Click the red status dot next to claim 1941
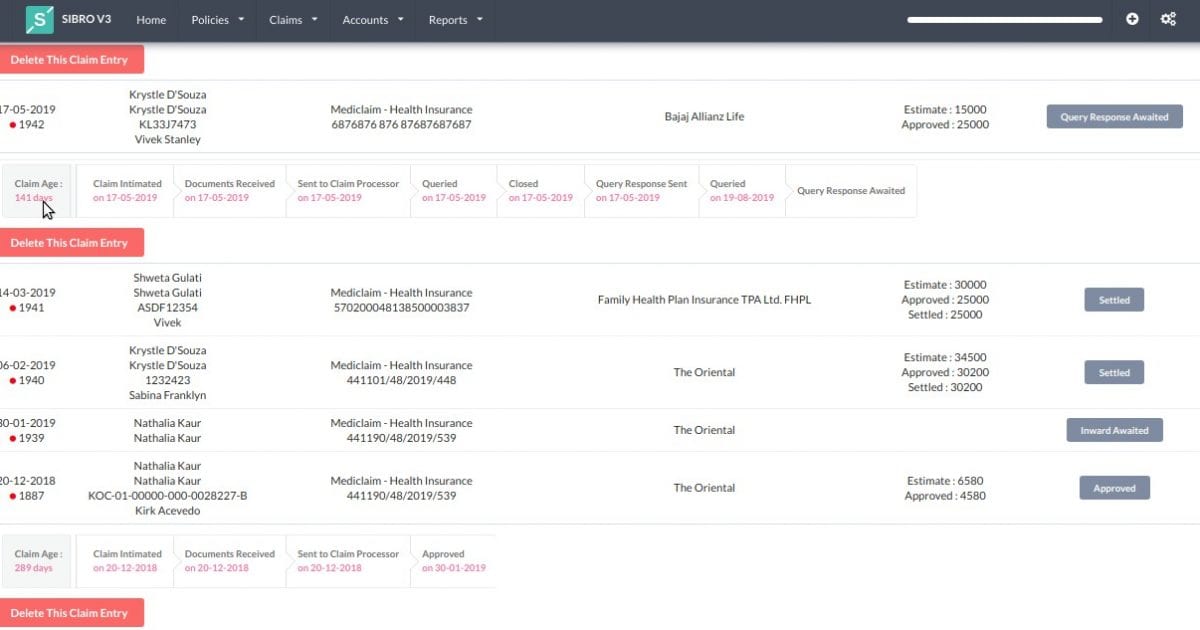This screenshot has height=630, width=1200. pos(14,309)
